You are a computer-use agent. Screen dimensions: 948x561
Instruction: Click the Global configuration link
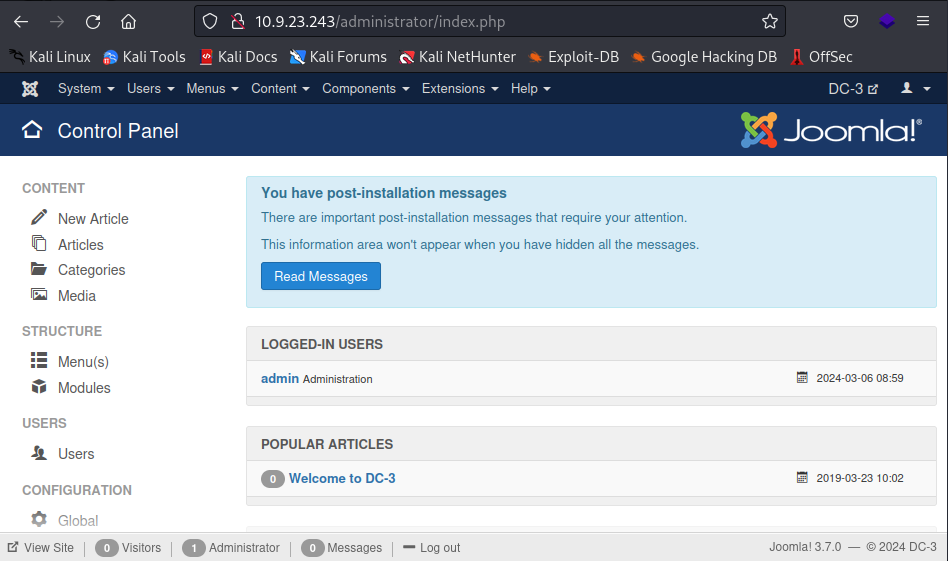tap(78, 520)
